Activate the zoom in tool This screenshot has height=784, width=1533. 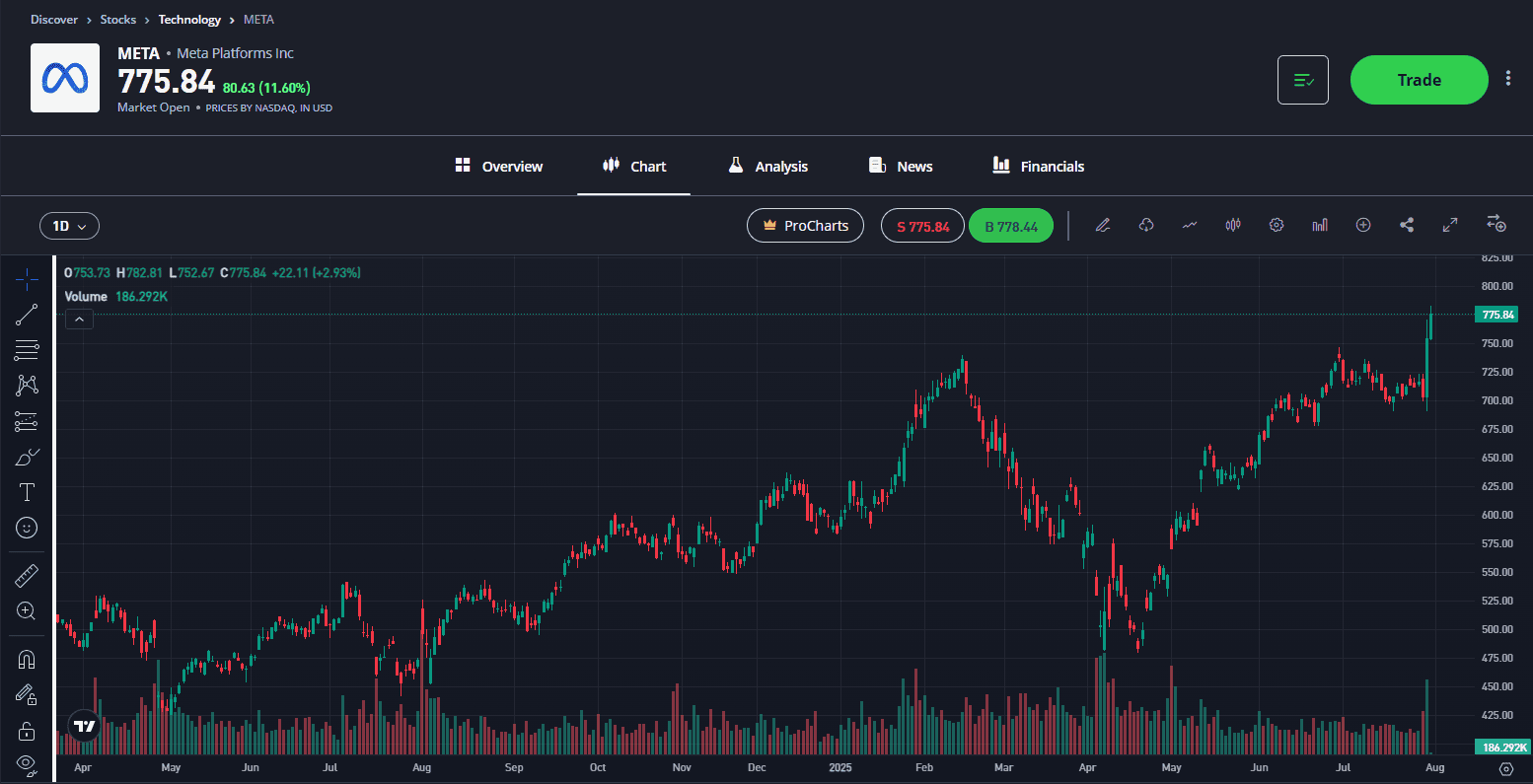pos(27,611)
